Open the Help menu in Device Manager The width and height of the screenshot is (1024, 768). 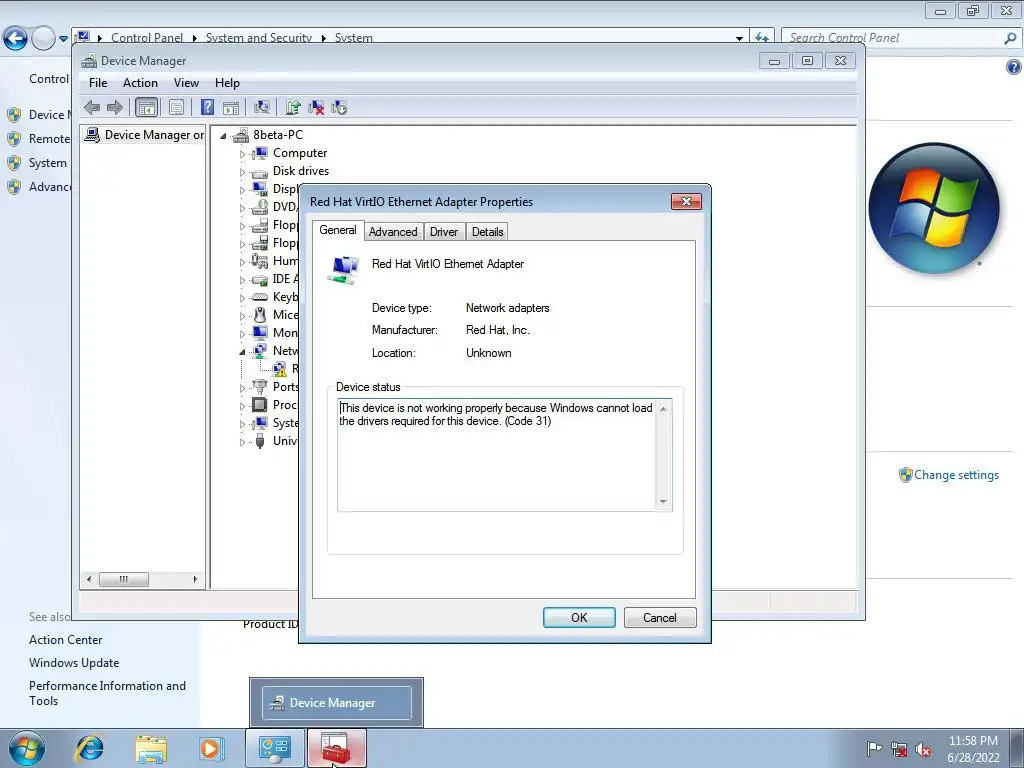(x=227, y=83)
